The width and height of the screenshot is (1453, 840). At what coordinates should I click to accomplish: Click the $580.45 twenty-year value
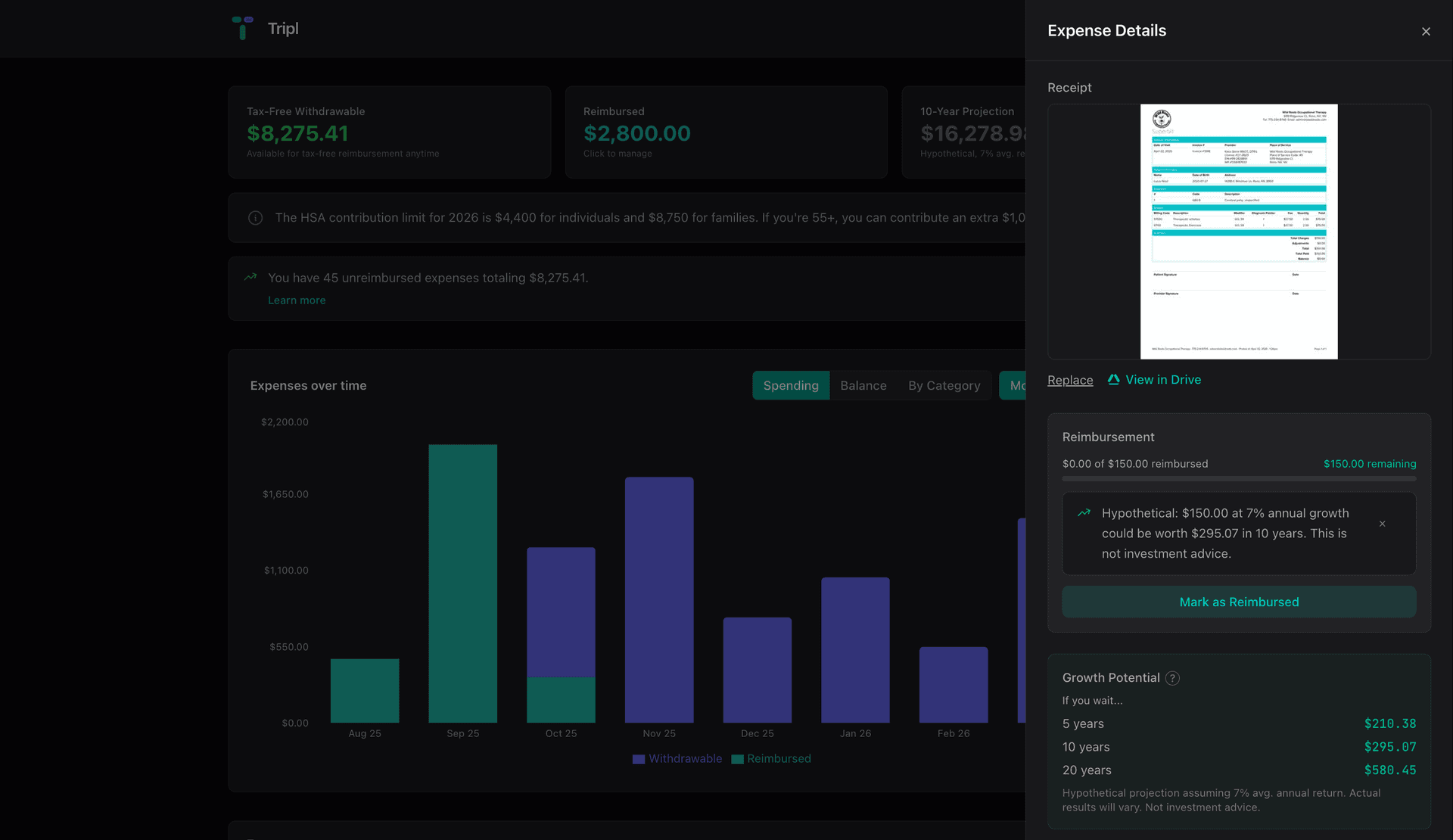(x=1390, y=770)
